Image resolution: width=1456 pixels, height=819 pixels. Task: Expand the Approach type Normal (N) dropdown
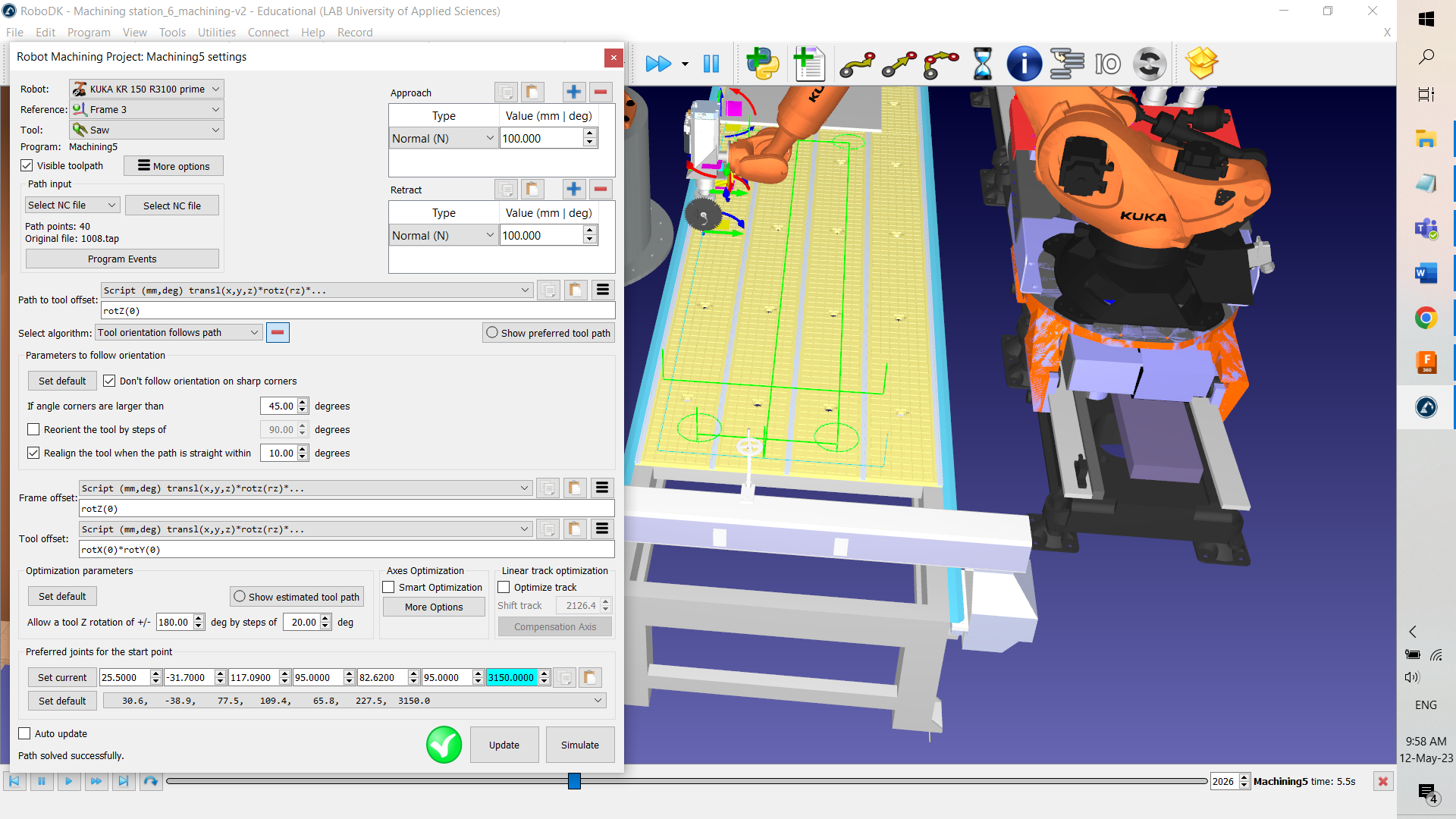point(443,139)
